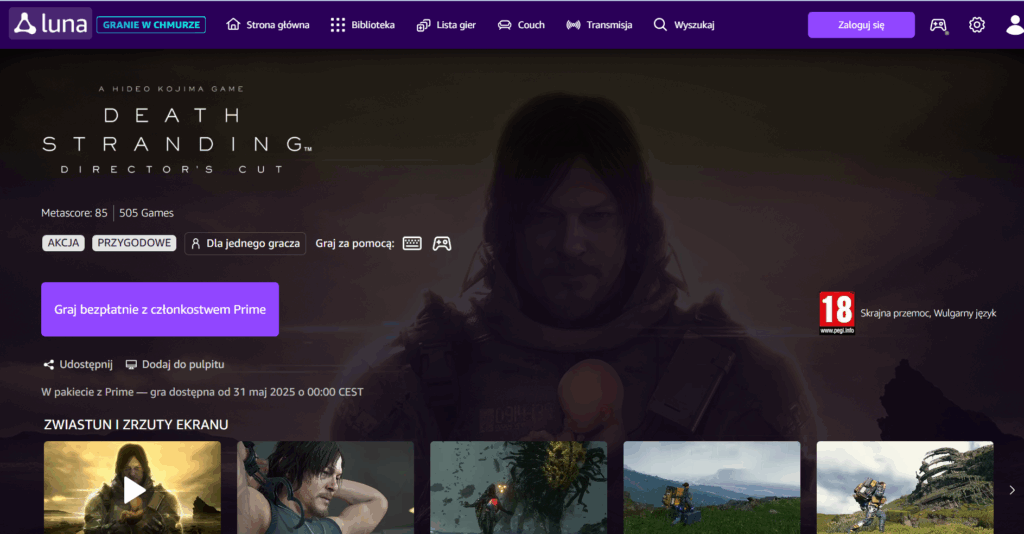
Task: Play the trailer video thumbnail
Action: (133, 489)
